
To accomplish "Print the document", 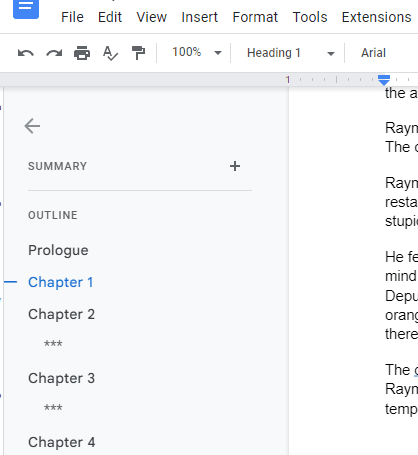I will pyautogui.click(x=82, y=53).
